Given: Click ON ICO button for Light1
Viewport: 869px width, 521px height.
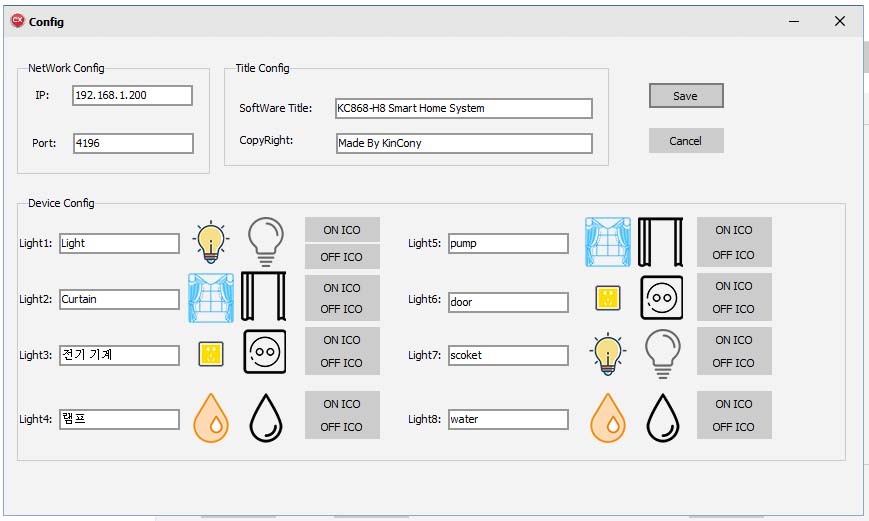Looking at the screenshot, I should [x=342, y=230].
